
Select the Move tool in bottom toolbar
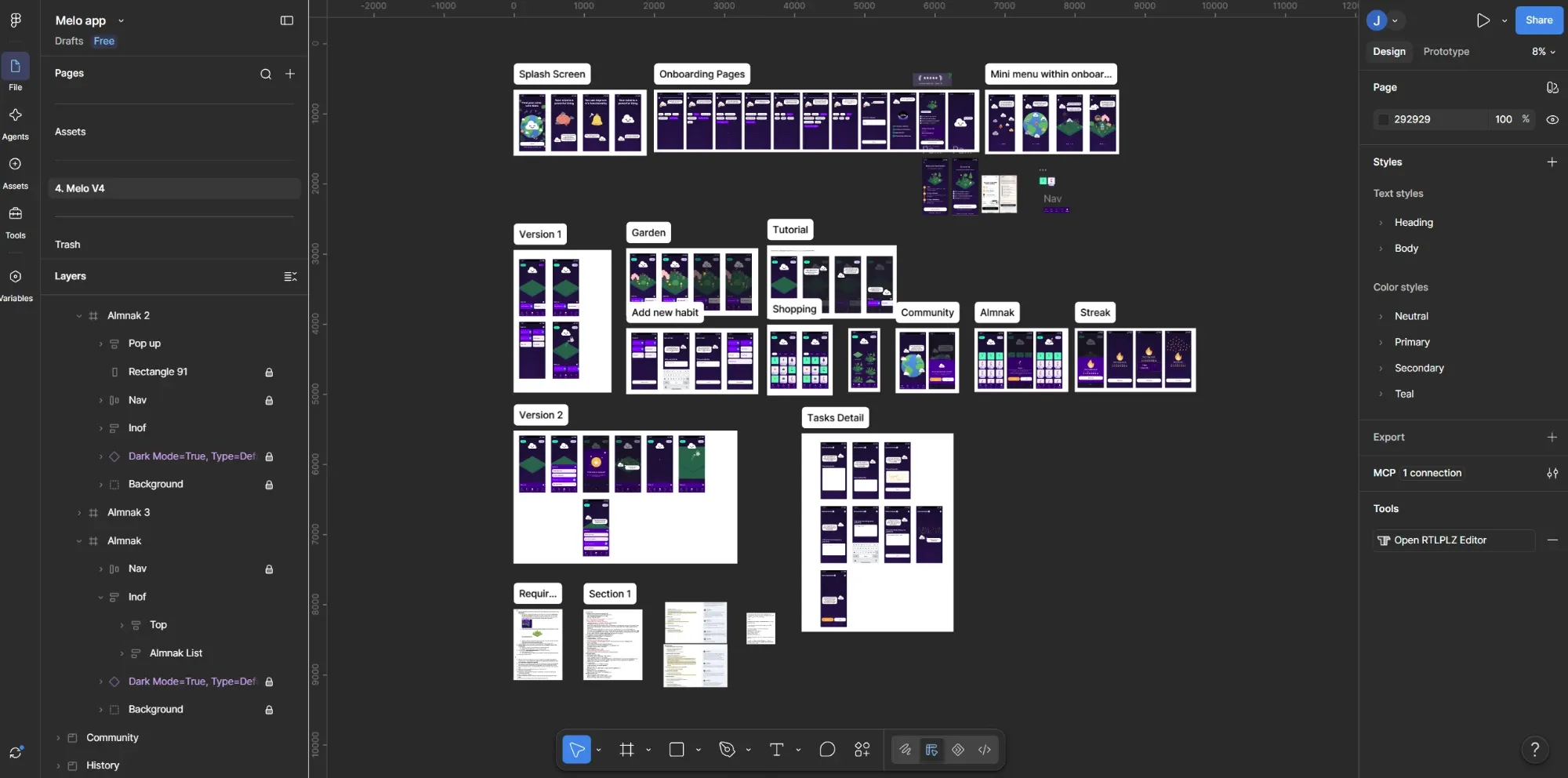[x=576, y=750]
